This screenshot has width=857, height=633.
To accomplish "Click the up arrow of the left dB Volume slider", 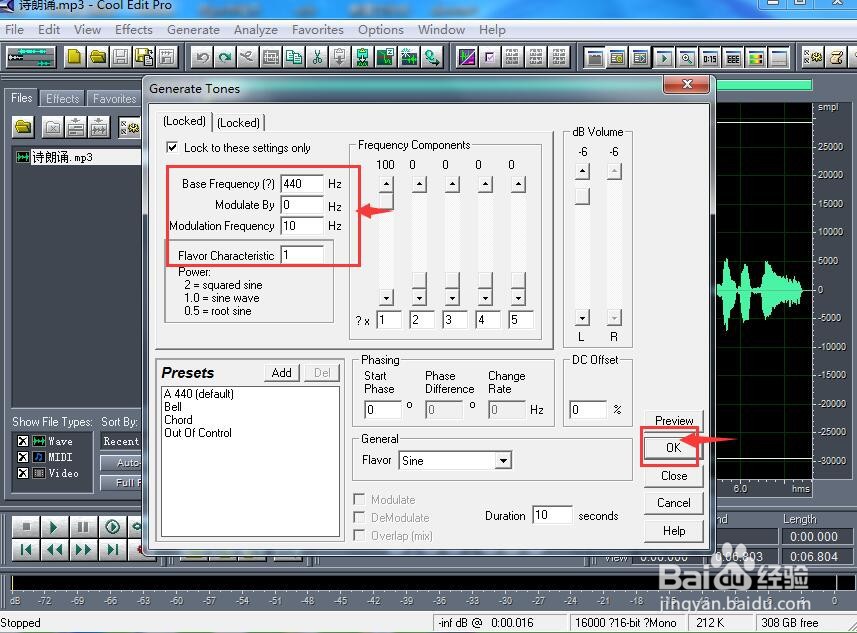I will click(582, 172).
